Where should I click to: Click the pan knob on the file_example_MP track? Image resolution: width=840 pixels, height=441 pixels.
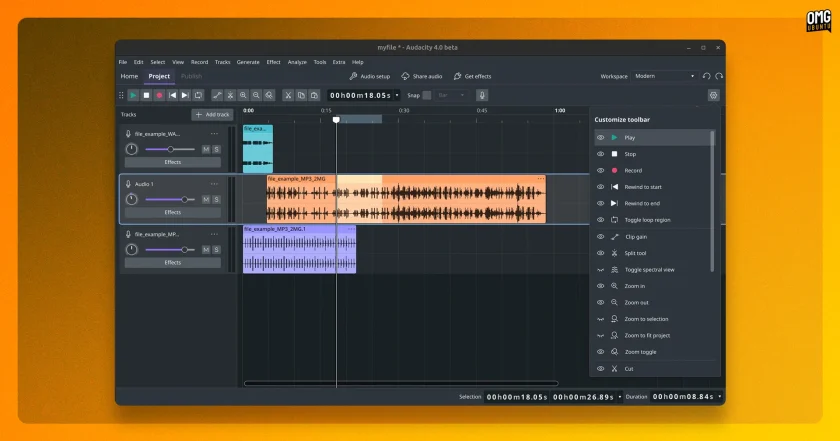click(x=131, y=250)
